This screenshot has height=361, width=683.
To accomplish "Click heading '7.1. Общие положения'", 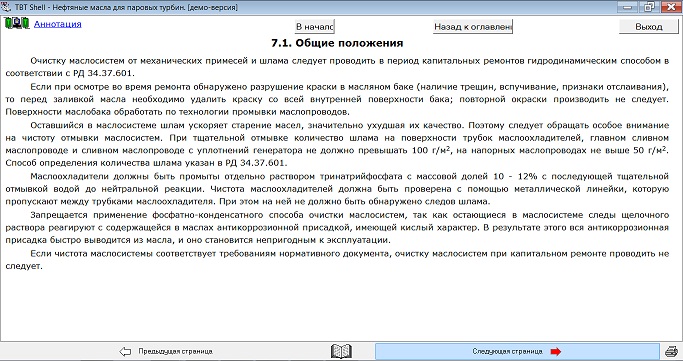I will (337, 43).
